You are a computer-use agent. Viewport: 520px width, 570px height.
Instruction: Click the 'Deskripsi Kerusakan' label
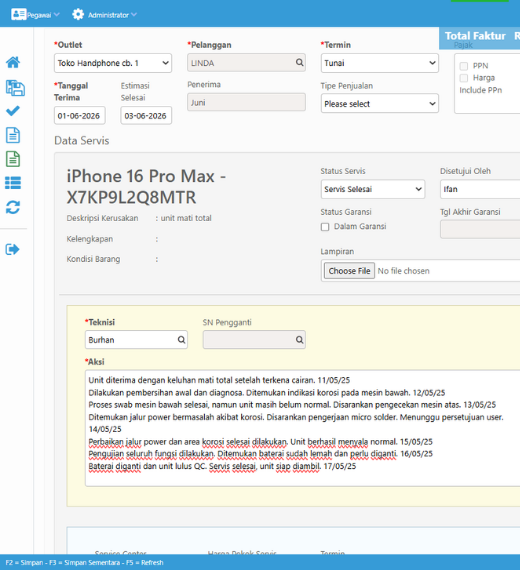tap(102, 218)
